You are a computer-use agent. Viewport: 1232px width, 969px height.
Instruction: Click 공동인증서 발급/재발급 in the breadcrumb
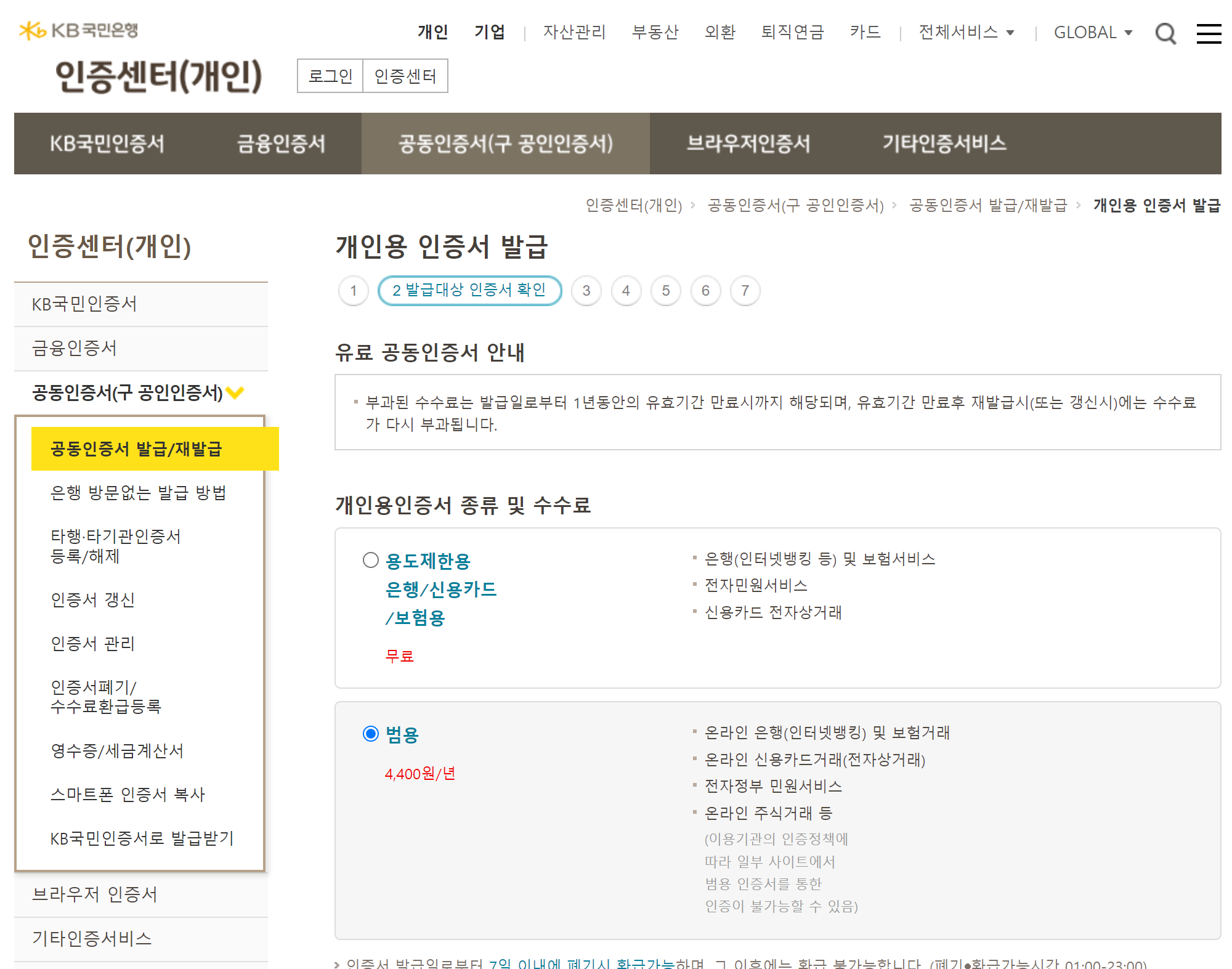(988, 205)
